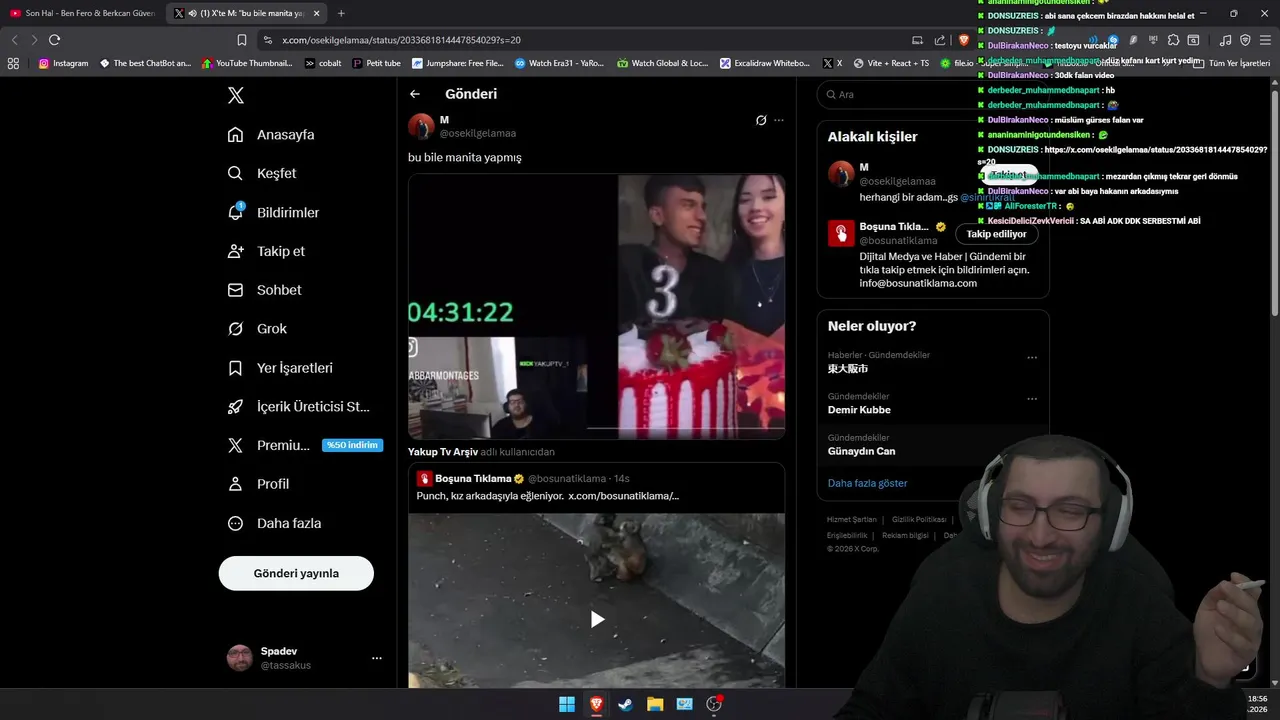Open Anasayfa home page

click(x=271, y=134)
